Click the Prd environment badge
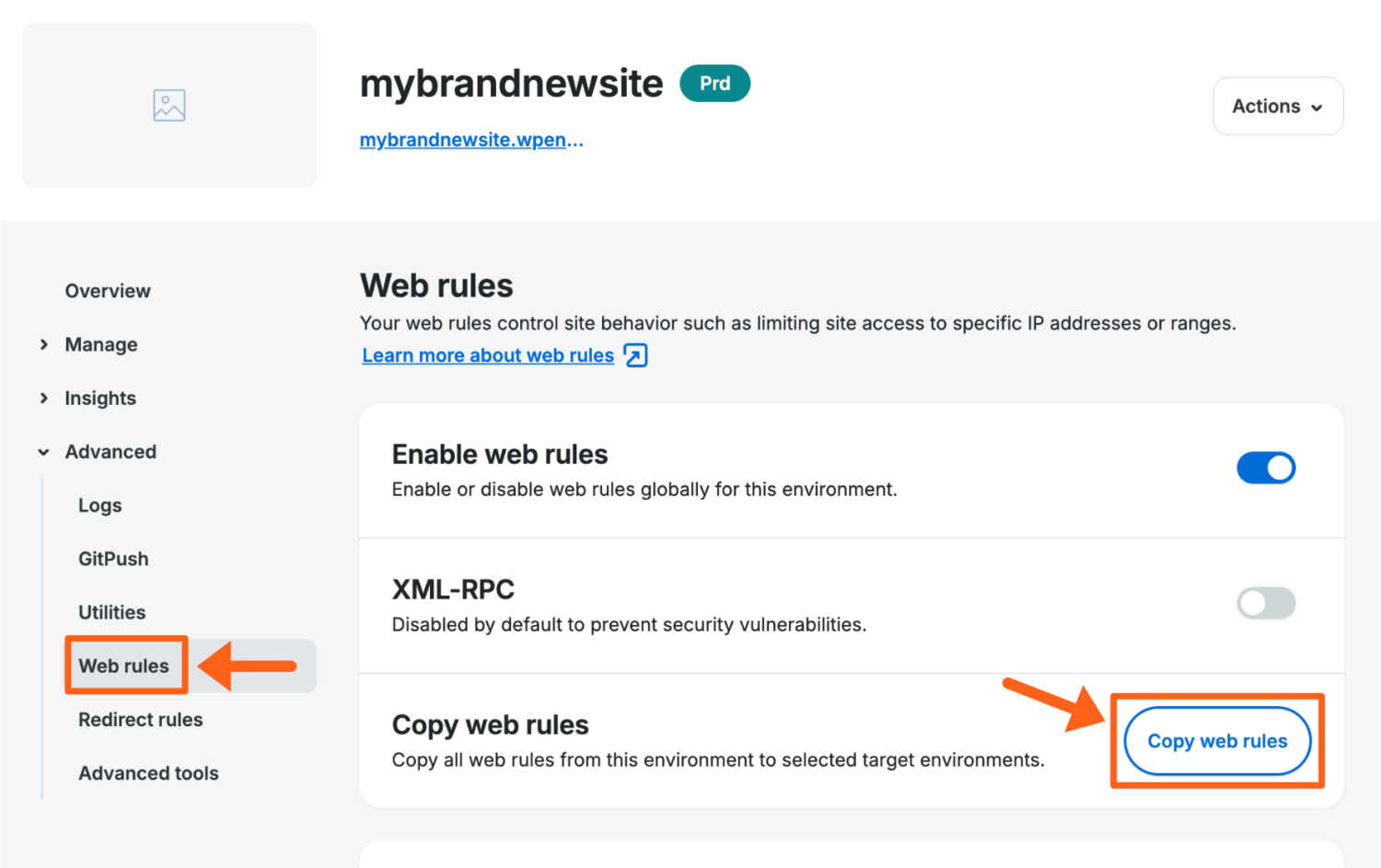 715,83
